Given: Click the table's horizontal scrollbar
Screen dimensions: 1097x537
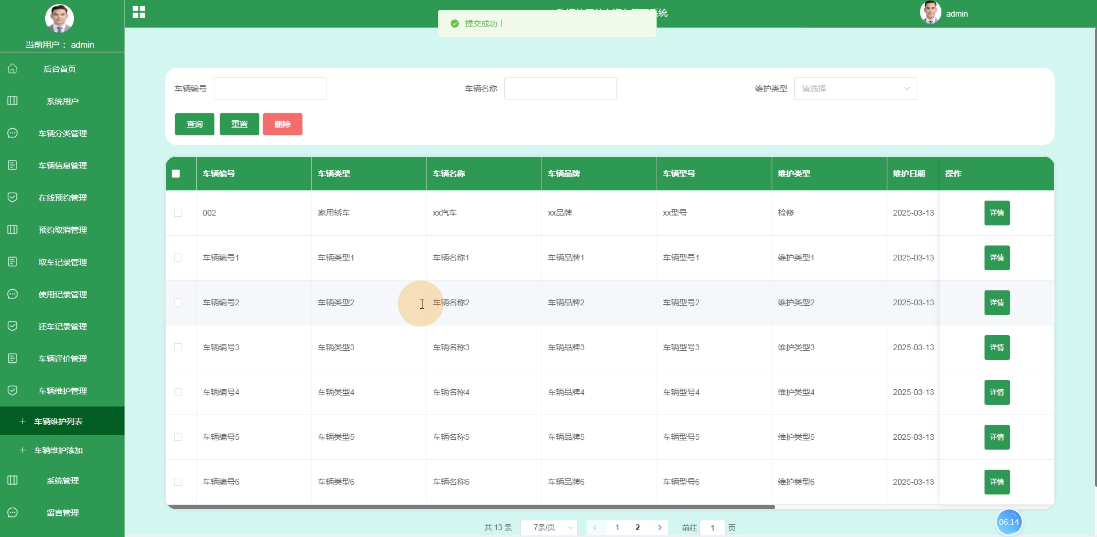Looking at the screenshot, I should pyautogui.click(x=470, y=506).
